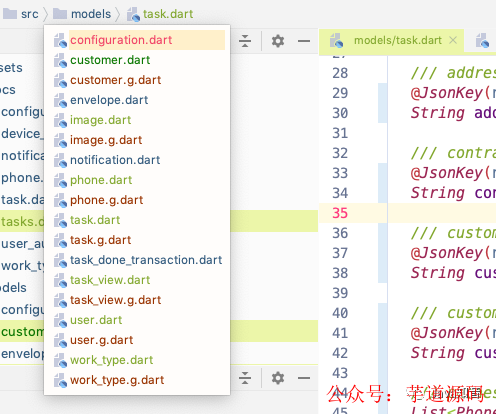This screenshot has width=496, height=414.
Task: Choose work_type.dart in the popup
Action: tap(112, 360)
